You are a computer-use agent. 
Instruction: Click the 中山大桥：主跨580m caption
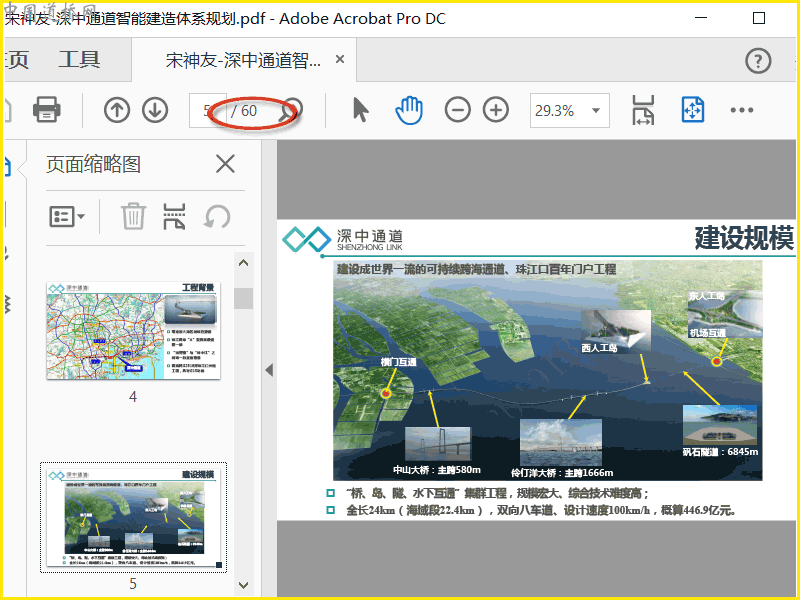click(437, 469)
